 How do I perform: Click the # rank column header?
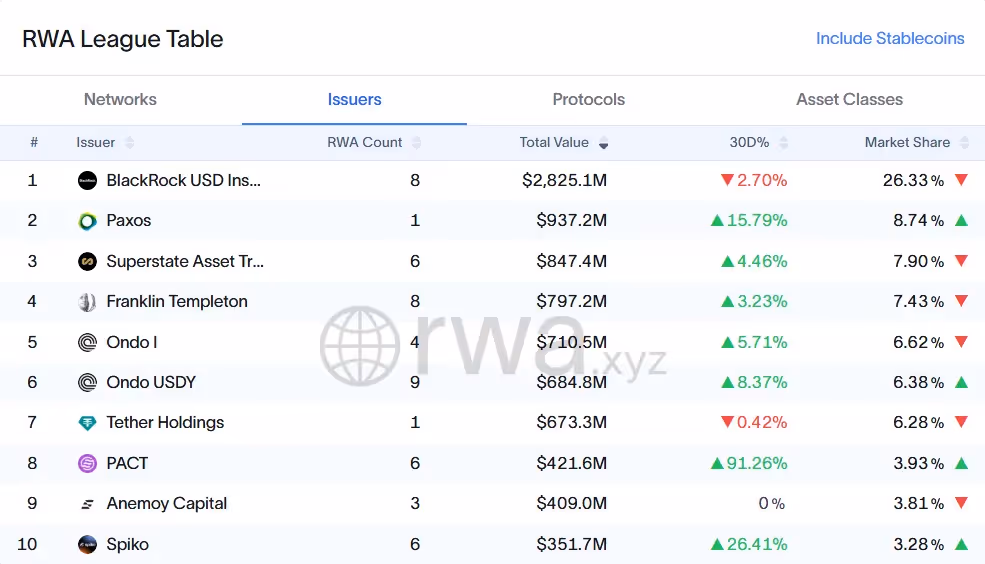click(x=34, y=143)
